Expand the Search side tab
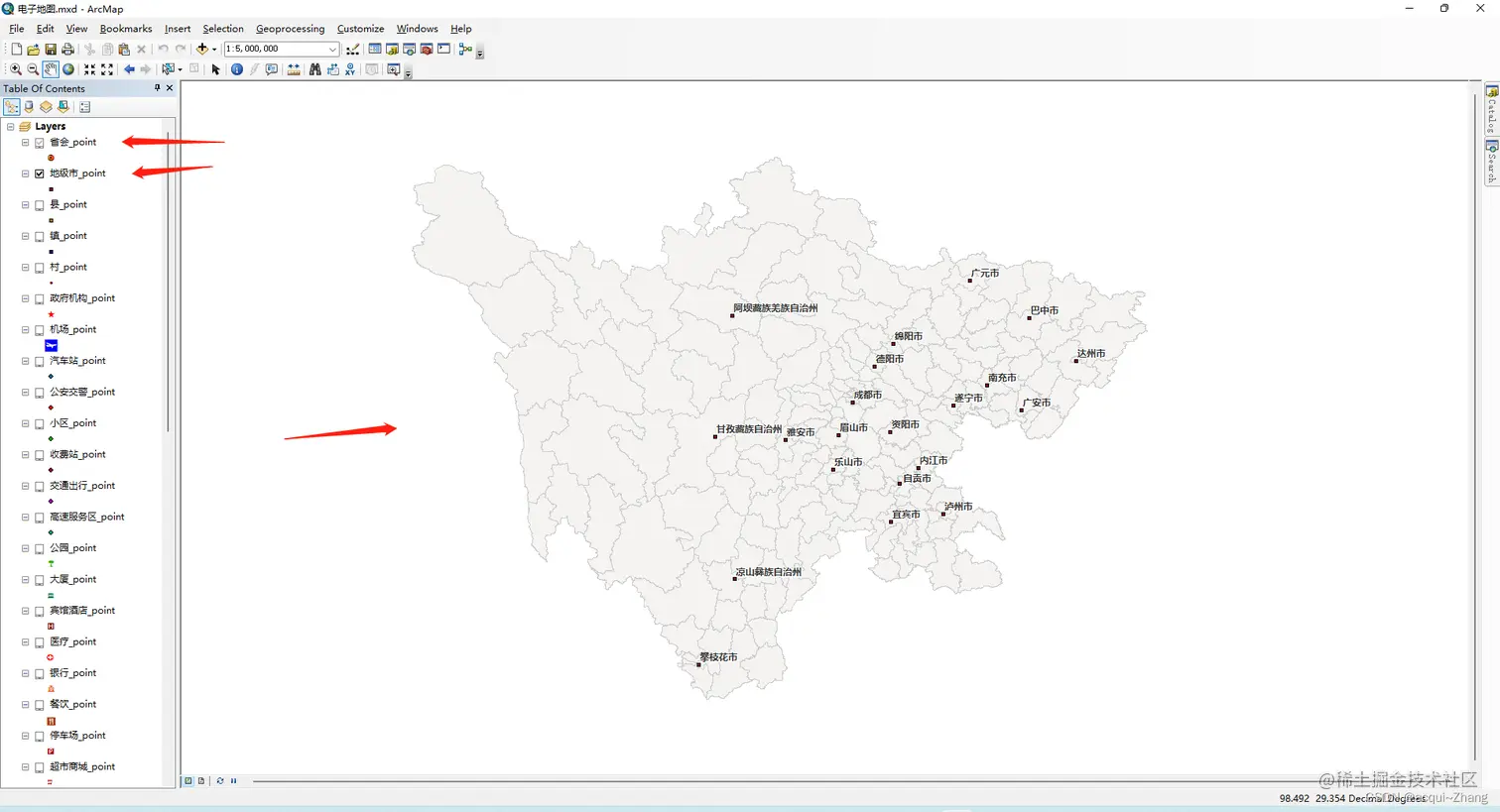1500x812 pixels. pyautogui.click(x=1491, y=162)
